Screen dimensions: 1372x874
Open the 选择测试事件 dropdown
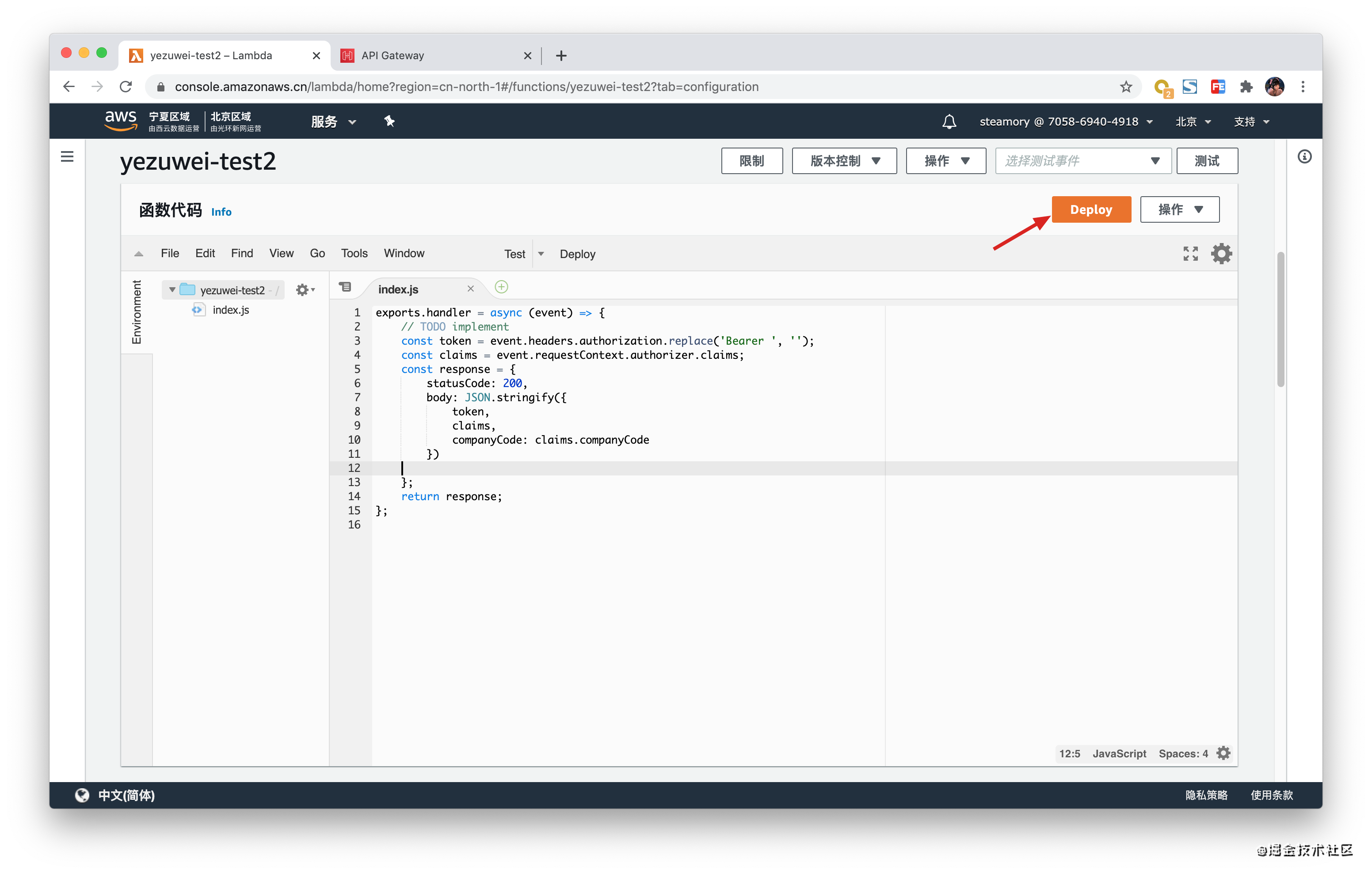(1082, 161)
